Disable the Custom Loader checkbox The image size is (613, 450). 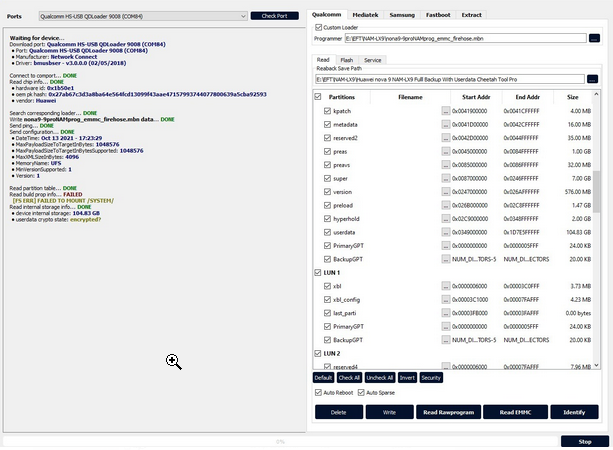click(x=319, y=27)
